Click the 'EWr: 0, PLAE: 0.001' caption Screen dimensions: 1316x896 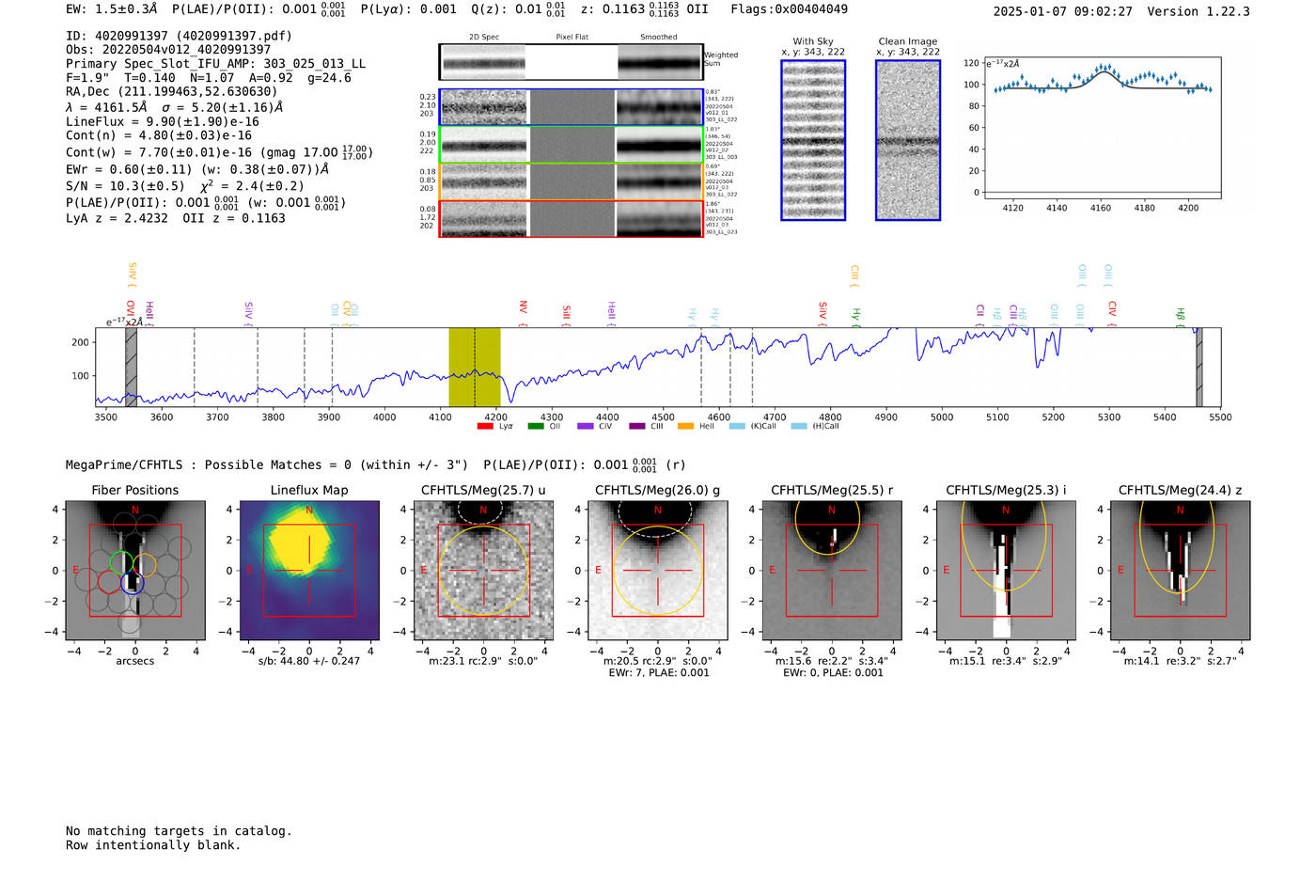point(833,673)
